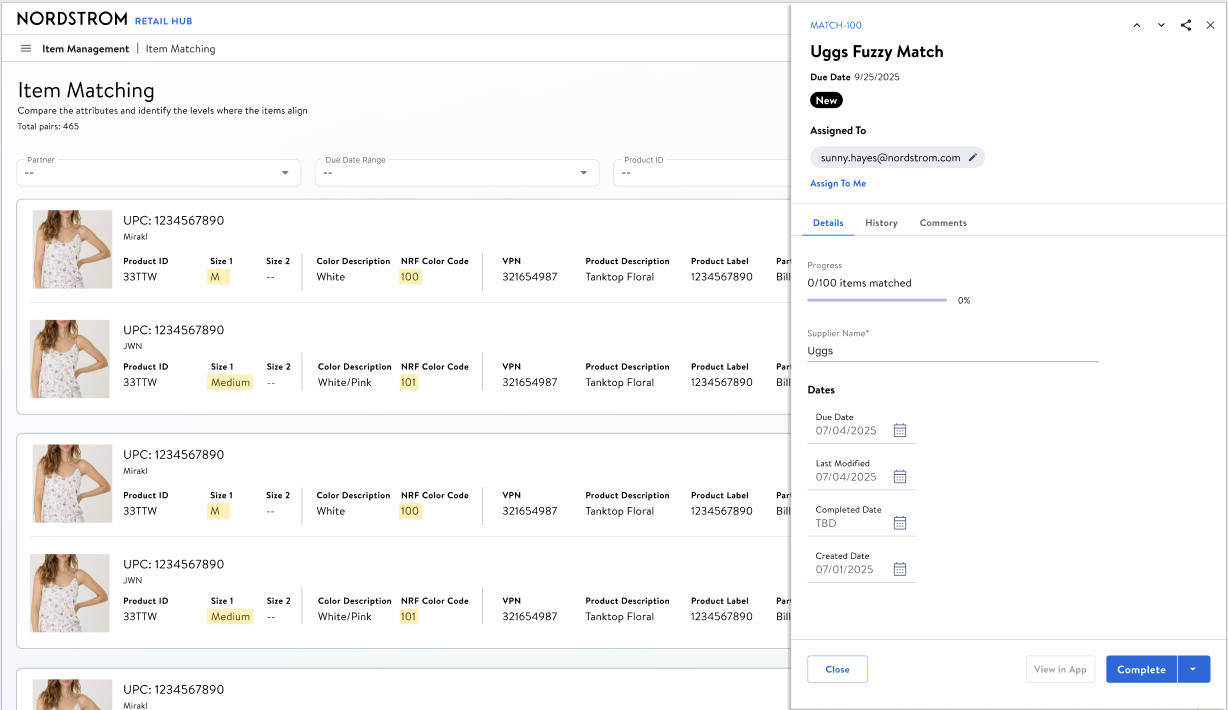Open the hamburger navigation menu

(x=26, y=48)
